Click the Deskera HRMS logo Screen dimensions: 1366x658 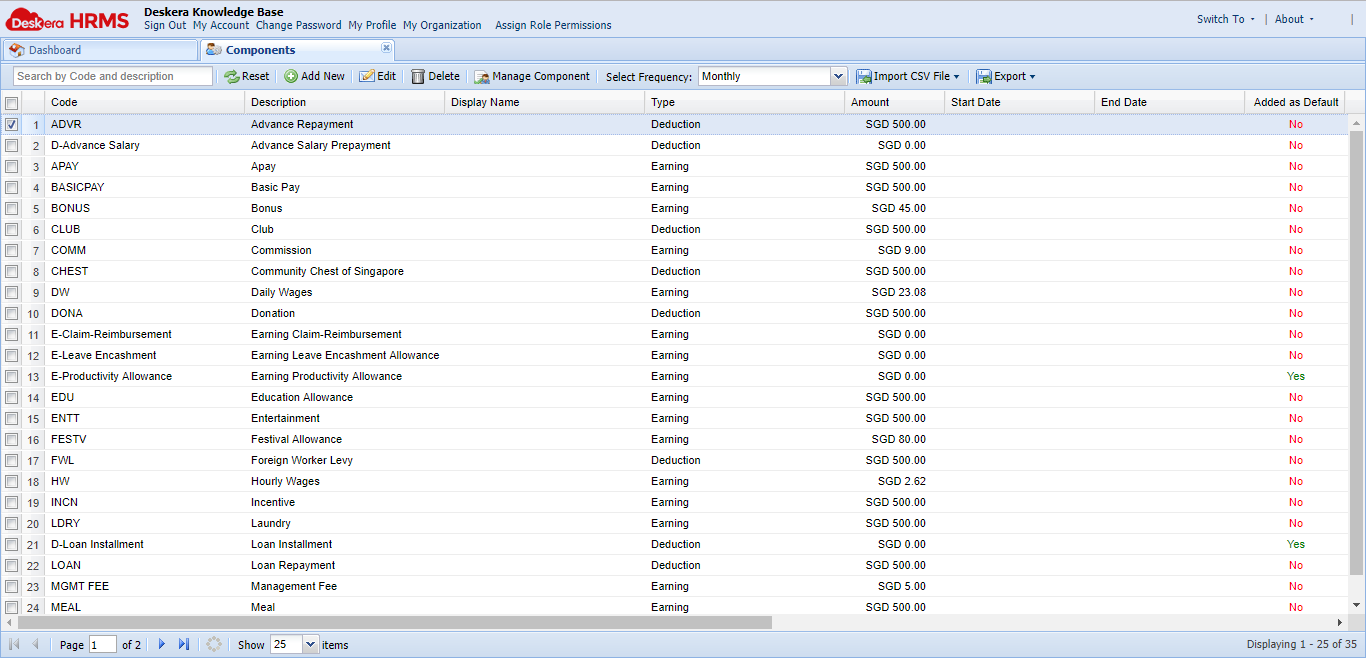(67, 18)
